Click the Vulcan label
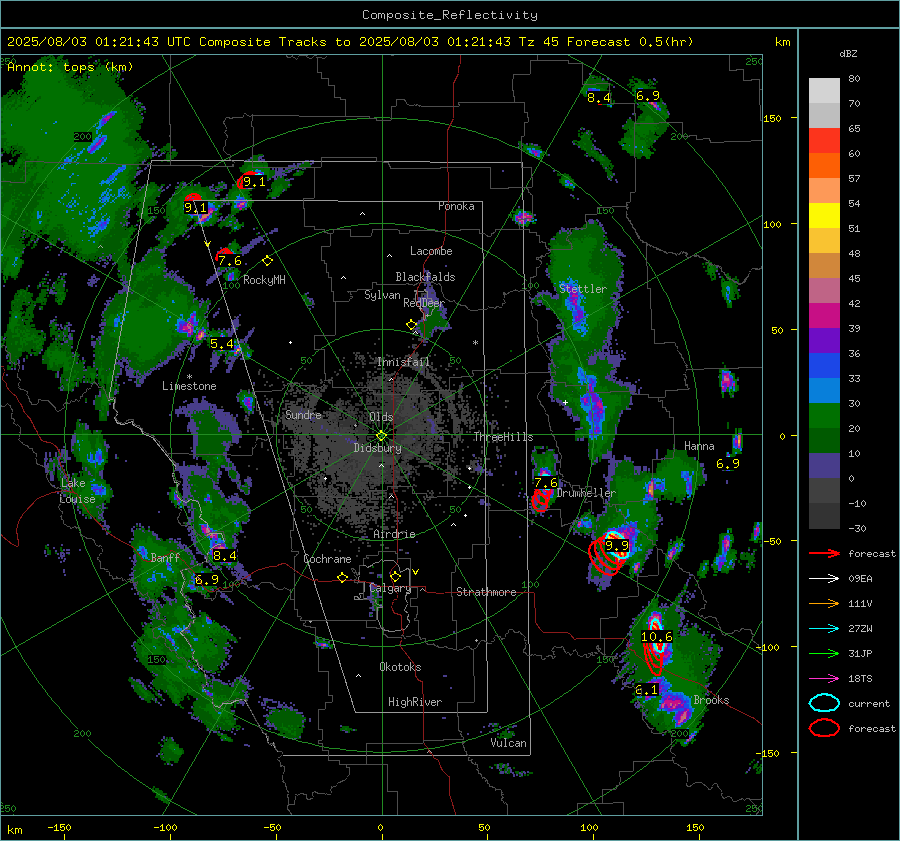Viewport: 900px width, 841px height. pyautogui.click(x=508, y=743)
